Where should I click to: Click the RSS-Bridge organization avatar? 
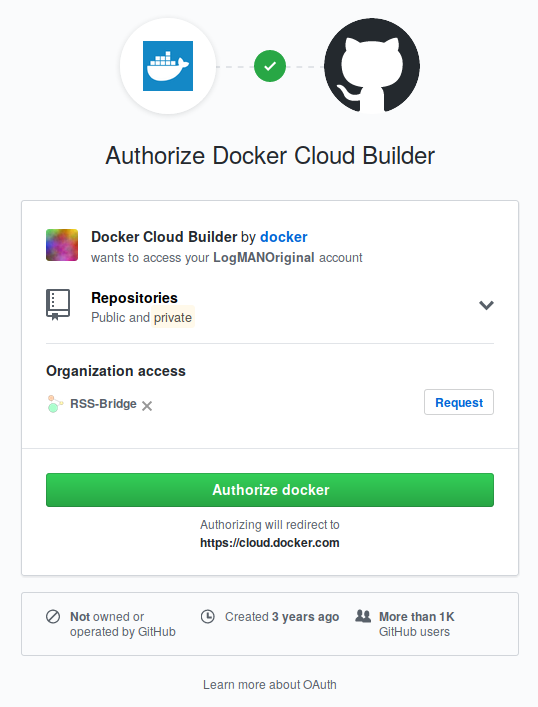coord(55,404)
